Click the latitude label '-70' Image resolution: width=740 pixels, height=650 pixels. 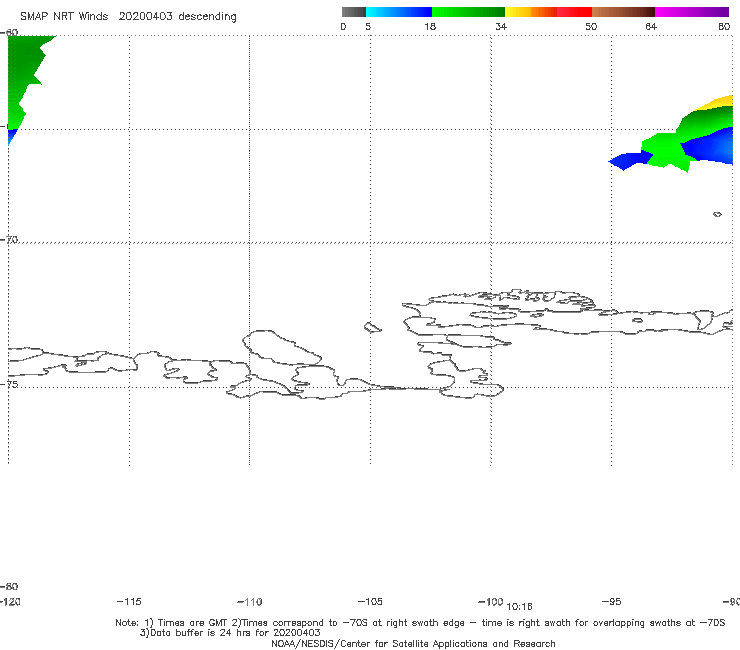click(x=9, y=240)
